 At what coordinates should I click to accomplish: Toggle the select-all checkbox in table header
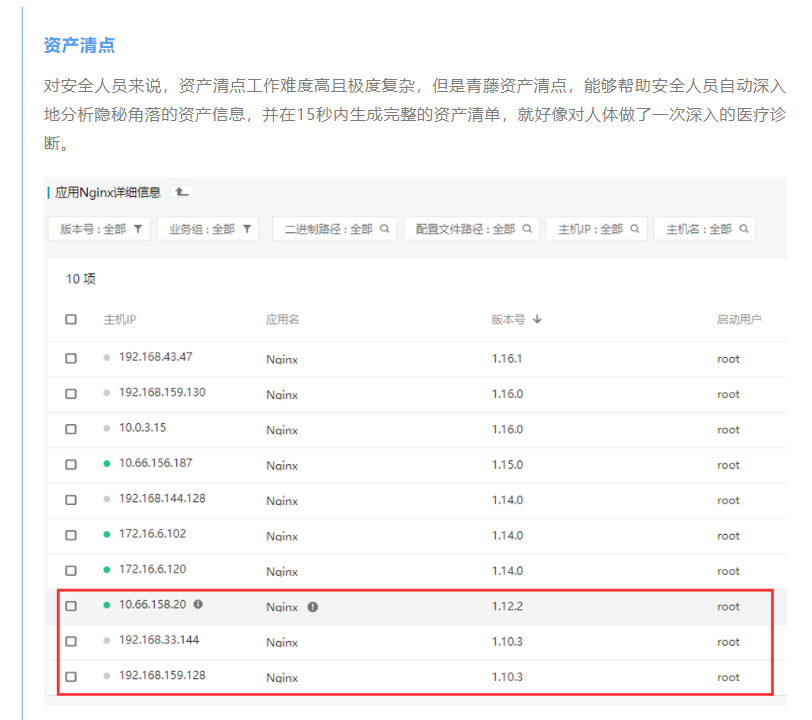pos(71,319)
